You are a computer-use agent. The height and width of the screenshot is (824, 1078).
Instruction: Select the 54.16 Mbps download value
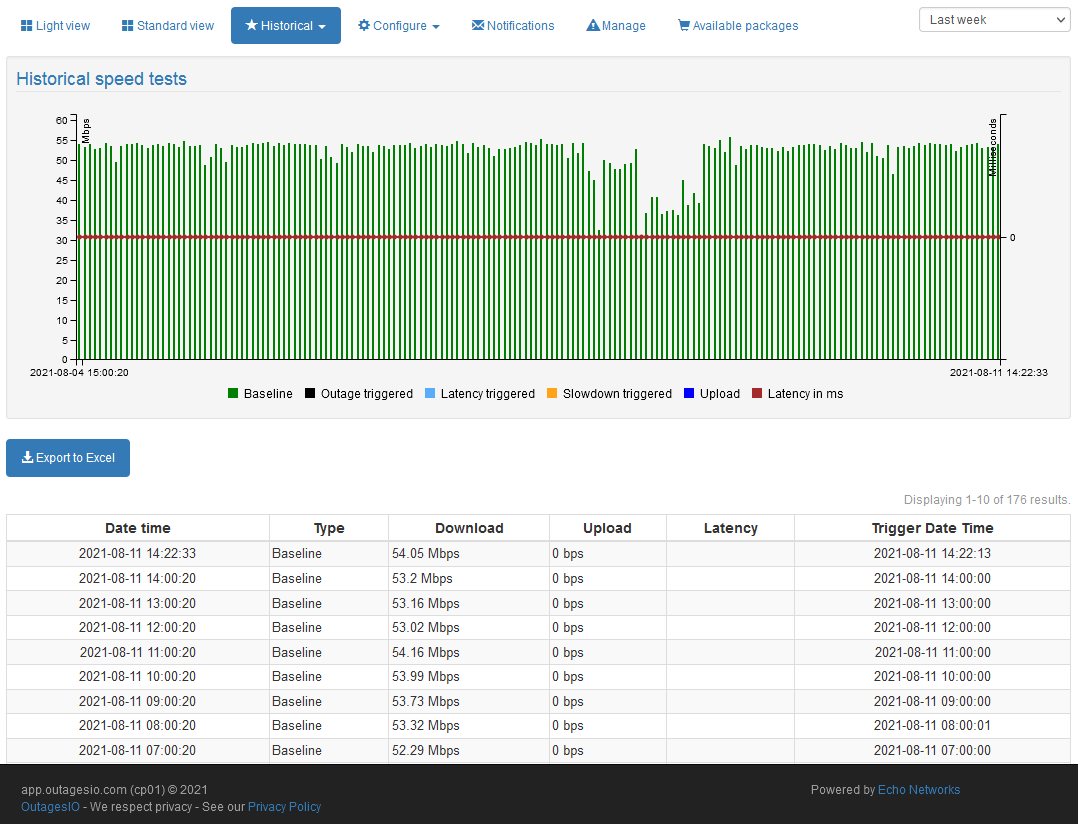(426, 652)
